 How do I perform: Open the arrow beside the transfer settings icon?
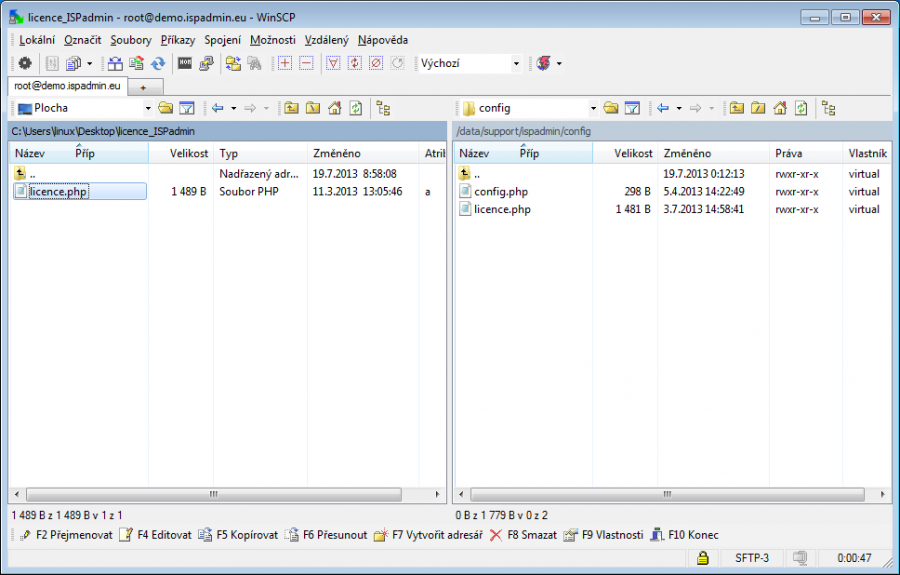coord(90,63)
